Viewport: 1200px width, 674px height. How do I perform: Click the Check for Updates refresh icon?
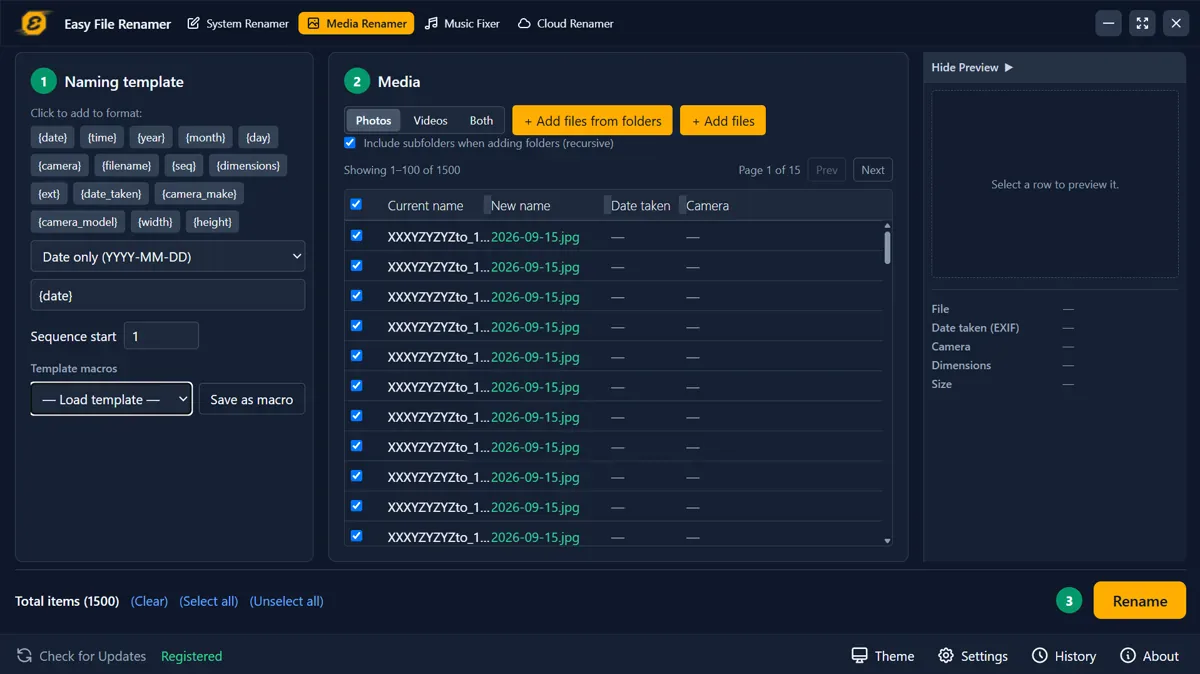pos(24,656)
